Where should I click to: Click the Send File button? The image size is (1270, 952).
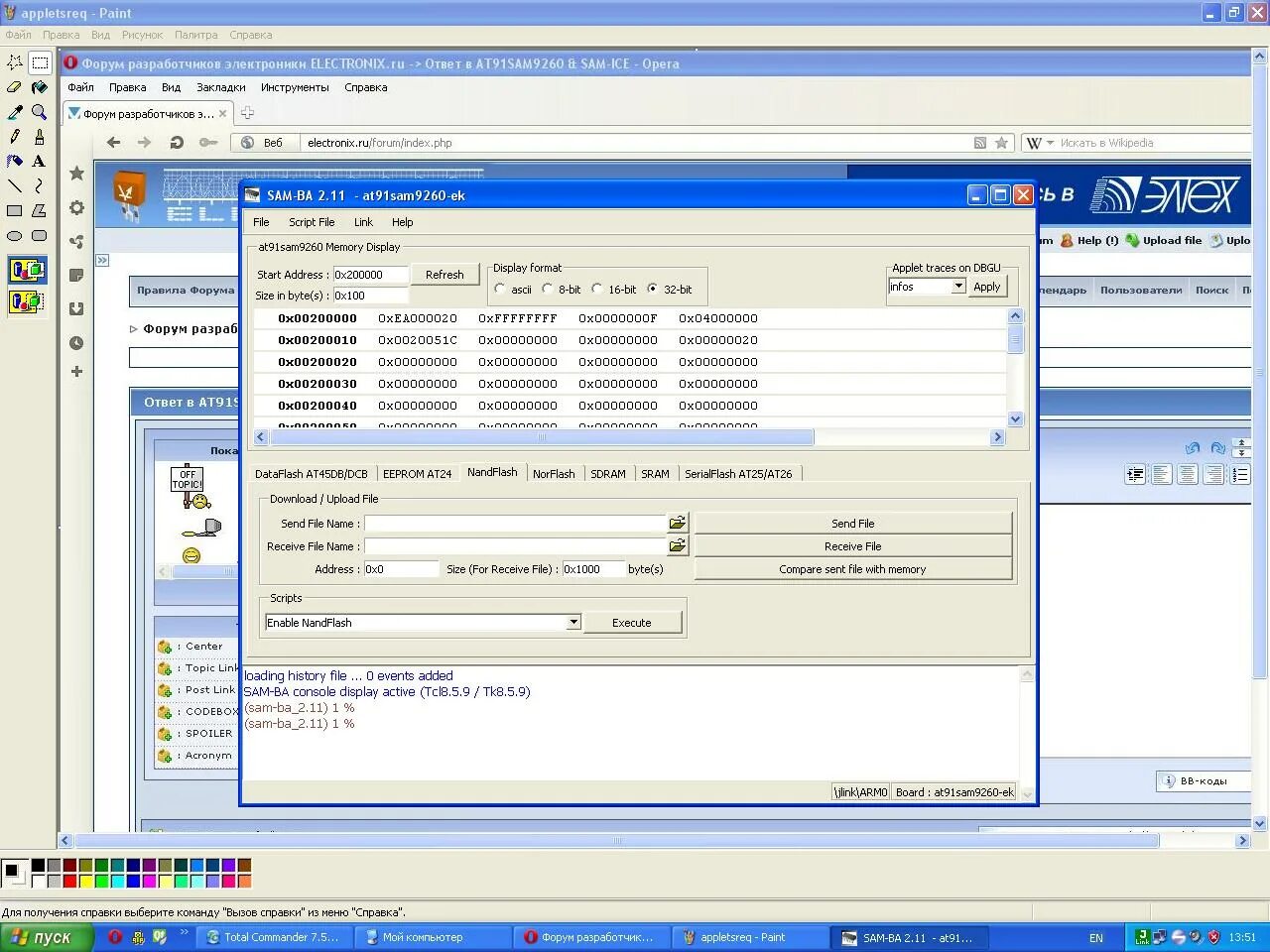pyautogui.click(x=853, y=524)
